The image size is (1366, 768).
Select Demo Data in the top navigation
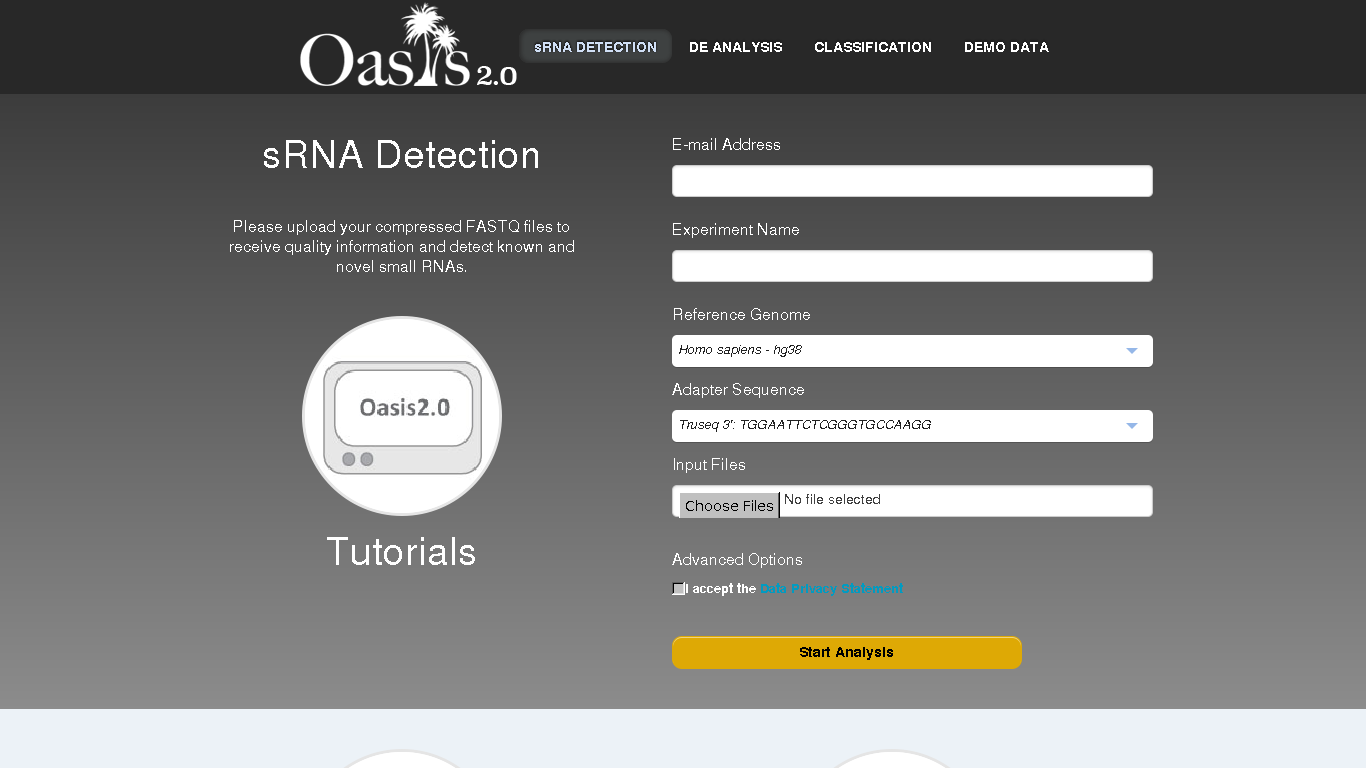pos(1006,47)
